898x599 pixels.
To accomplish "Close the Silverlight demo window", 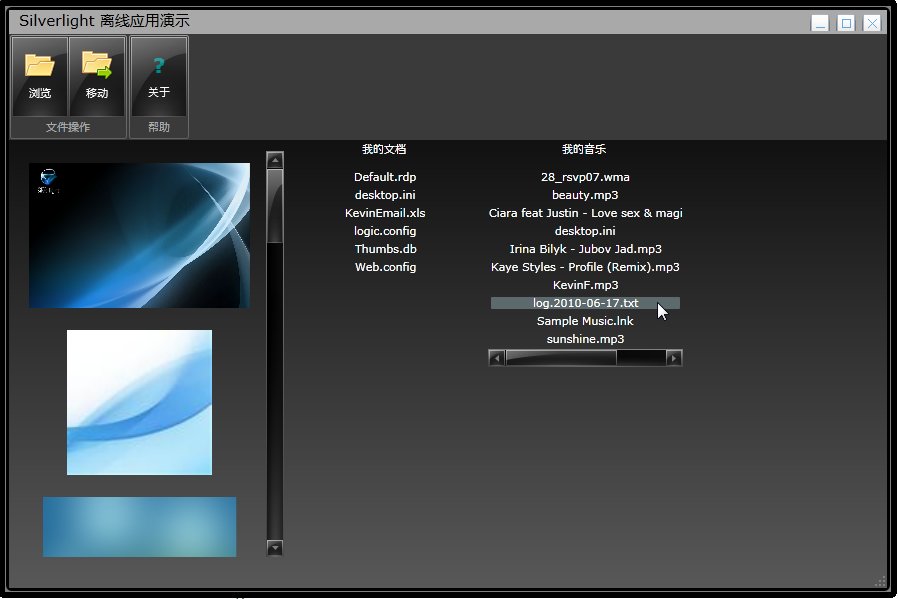I will [872, 23].
